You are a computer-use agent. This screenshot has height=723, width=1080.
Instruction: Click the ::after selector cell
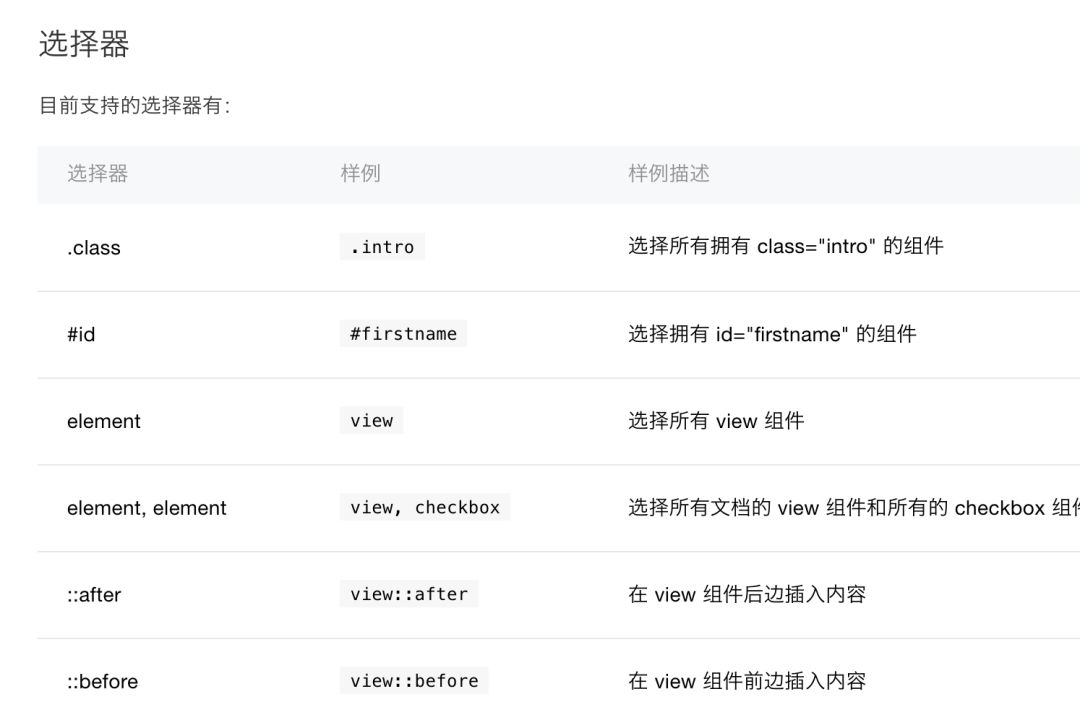tap(94, 595)
